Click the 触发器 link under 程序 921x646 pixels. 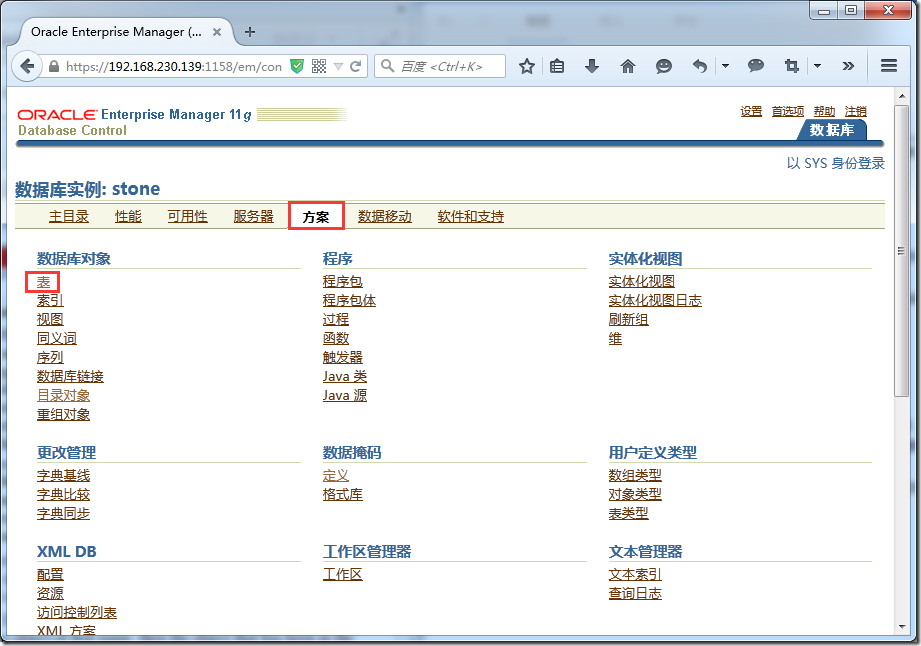coord(343,358)
